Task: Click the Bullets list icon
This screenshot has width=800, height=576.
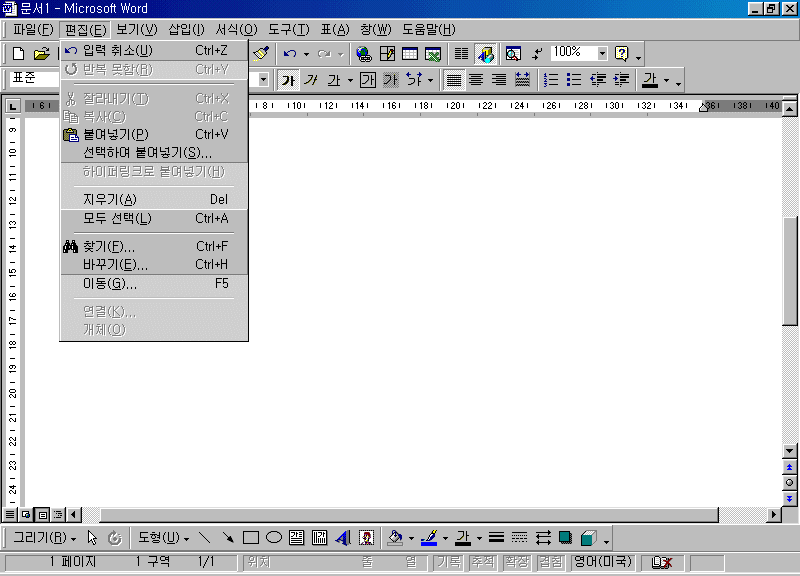Action: [574, 80]
